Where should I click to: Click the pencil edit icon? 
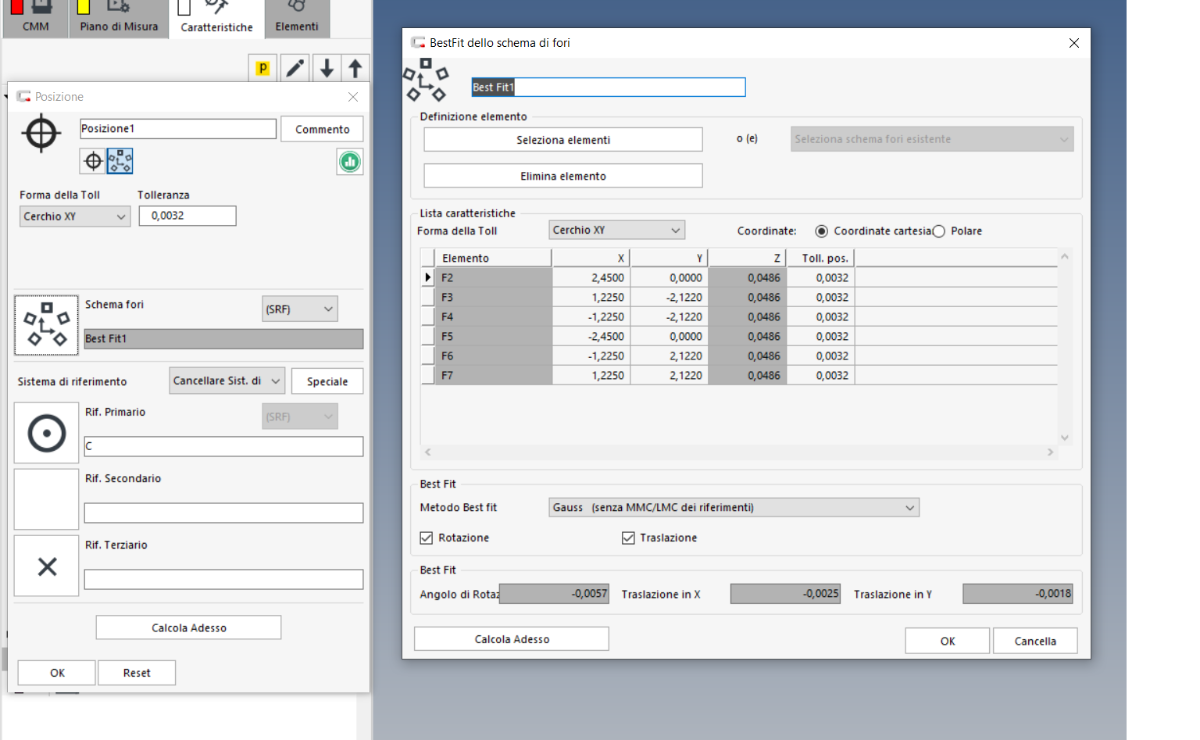[295, 68]
